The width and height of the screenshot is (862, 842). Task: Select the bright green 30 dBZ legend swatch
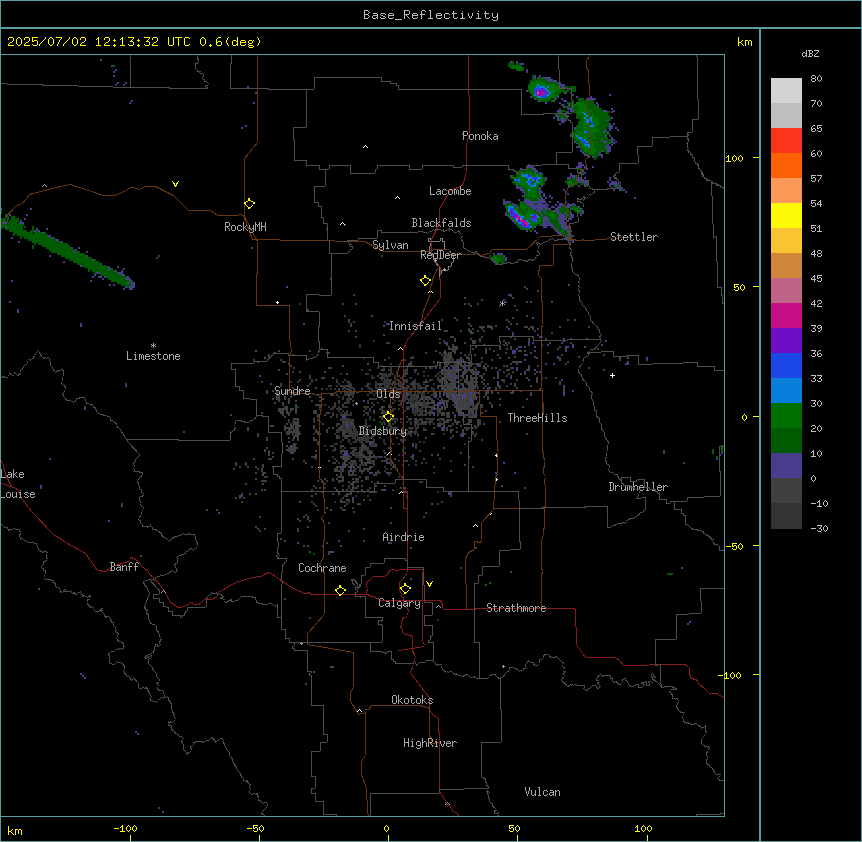click(x=786, y=416)
